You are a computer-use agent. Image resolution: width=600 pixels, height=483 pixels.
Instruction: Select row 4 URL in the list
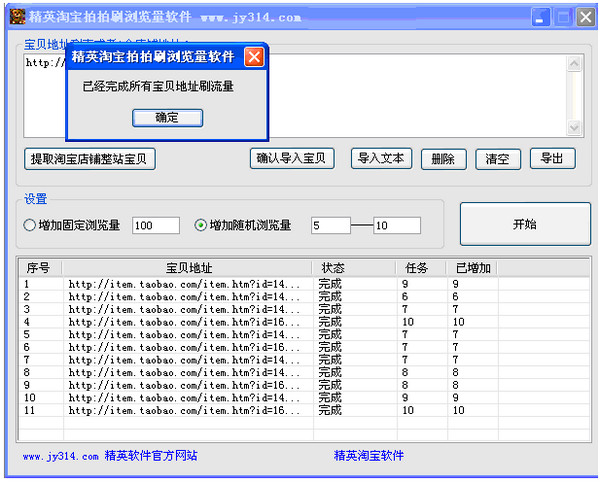pyautogui.click(x=184, y=322)
